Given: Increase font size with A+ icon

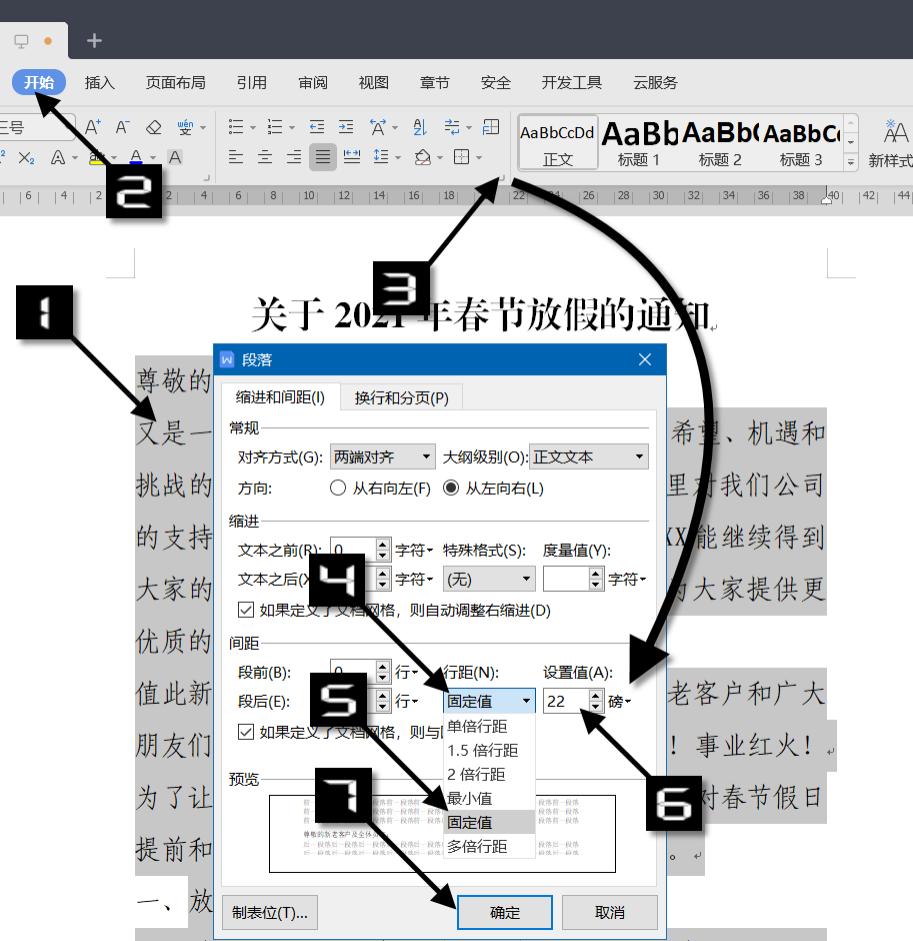Looking at the screenshot, I should (93, 127).
